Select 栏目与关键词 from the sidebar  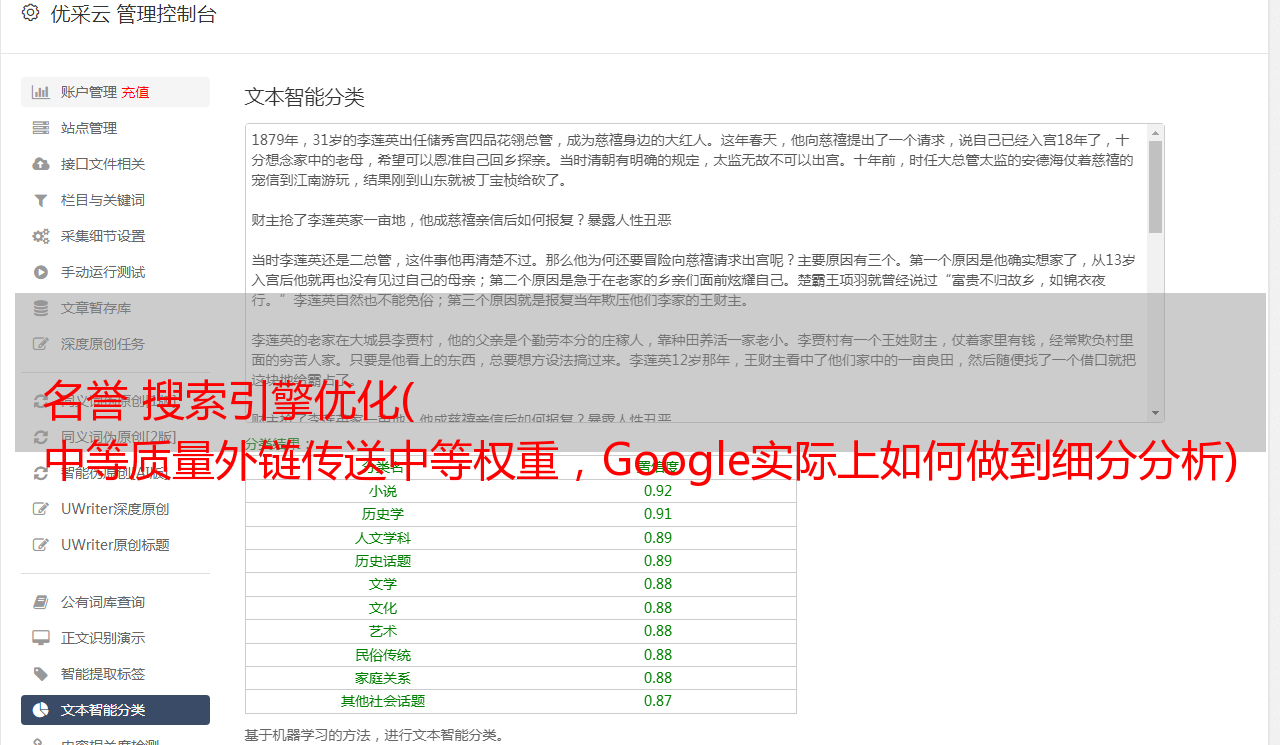pyautogui.click(x=115, y=200)
